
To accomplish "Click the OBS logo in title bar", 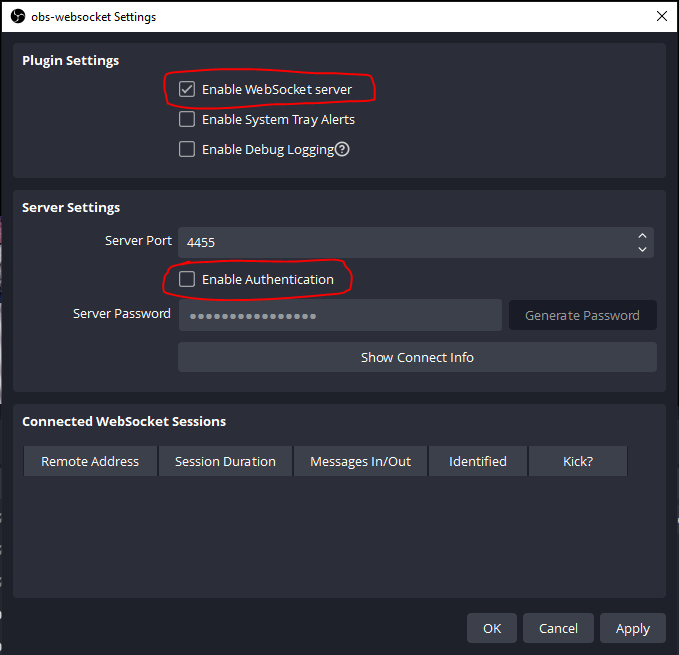I will pyautogui.click(x=17, y=17).
